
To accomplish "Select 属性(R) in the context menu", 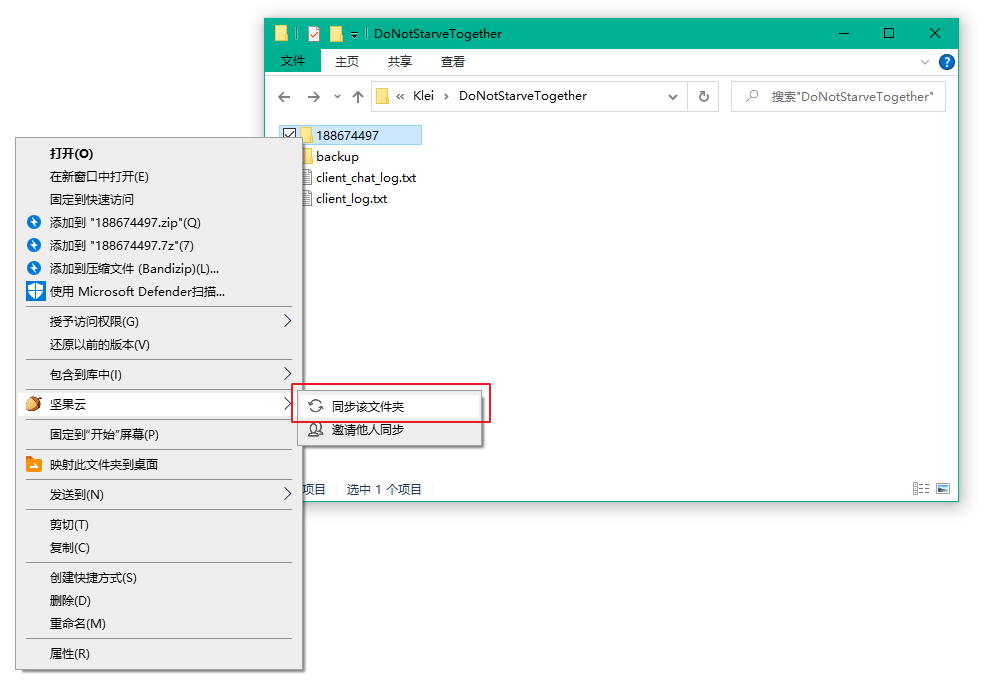I will tap(70, 654).
